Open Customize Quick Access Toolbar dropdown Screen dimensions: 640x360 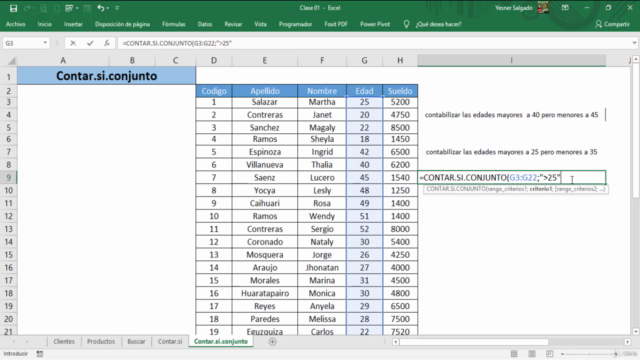tap(117, 8)
